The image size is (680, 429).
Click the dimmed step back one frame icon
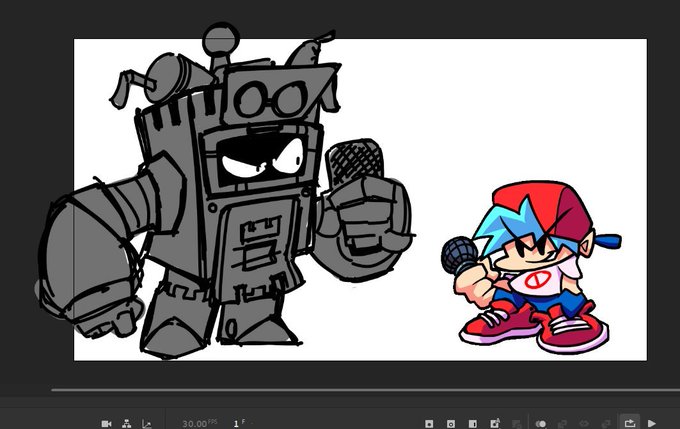(562, 423)
